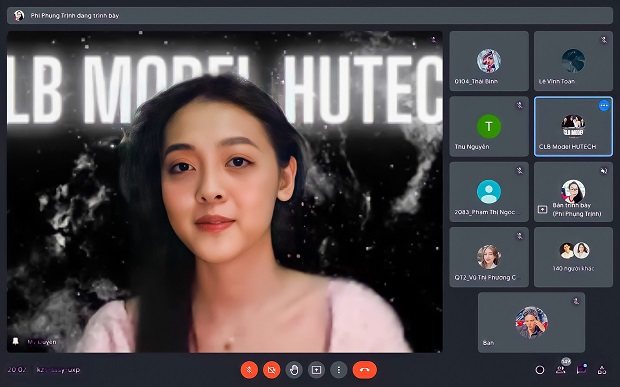Open the present screen button
Image resolution: width=620 pixels, height=387 pixels.
[x=316, y=370]
